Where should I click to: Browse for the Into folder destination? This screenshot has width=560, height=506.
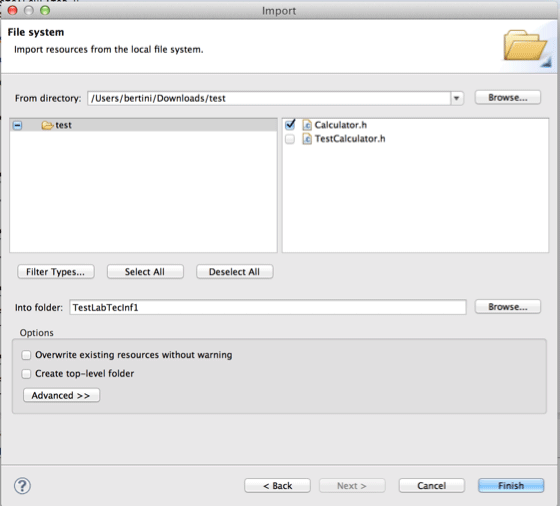point(508,307)
